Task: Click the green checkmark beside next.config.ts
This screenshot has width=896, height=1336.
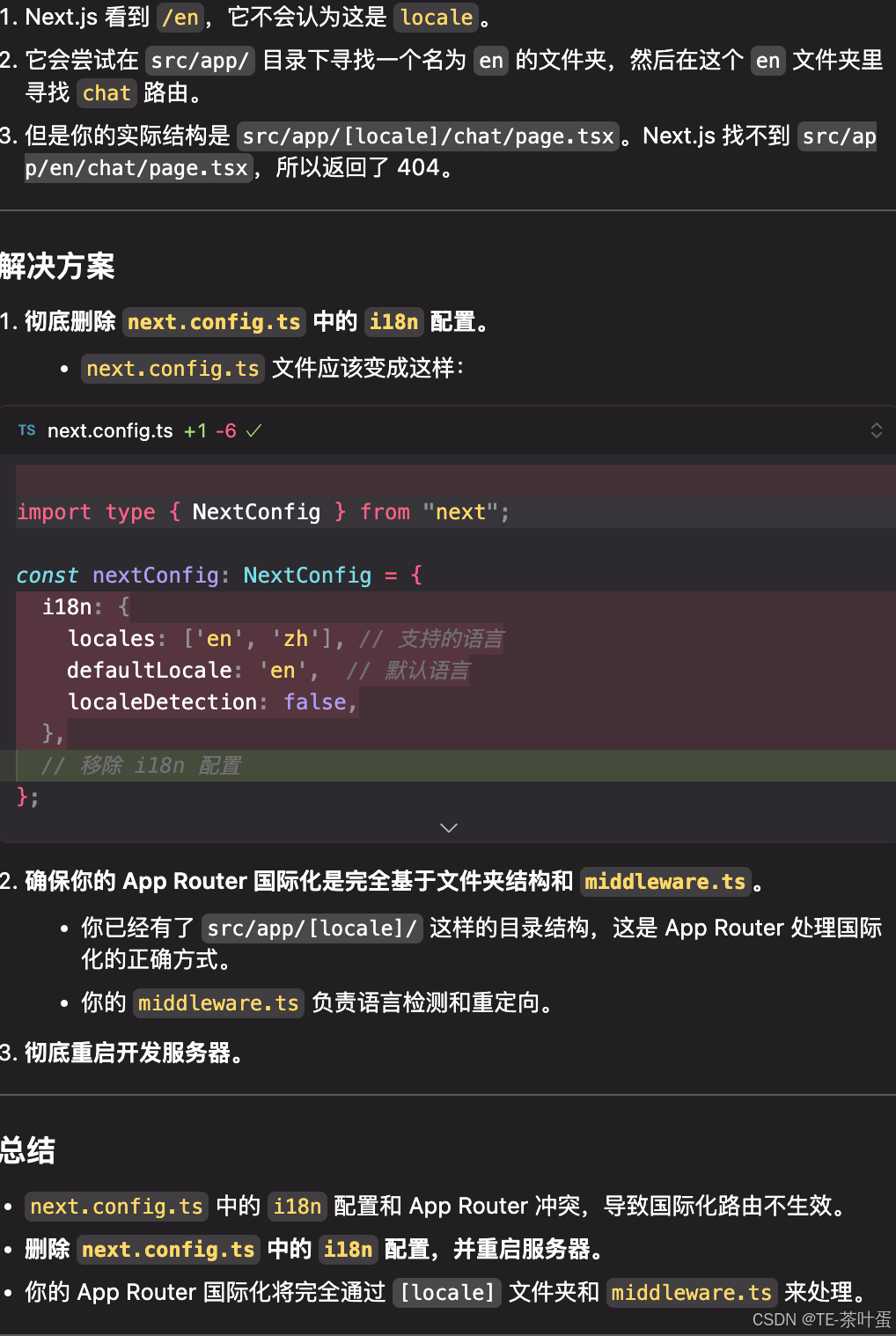Action: click(x=253, y=430)
